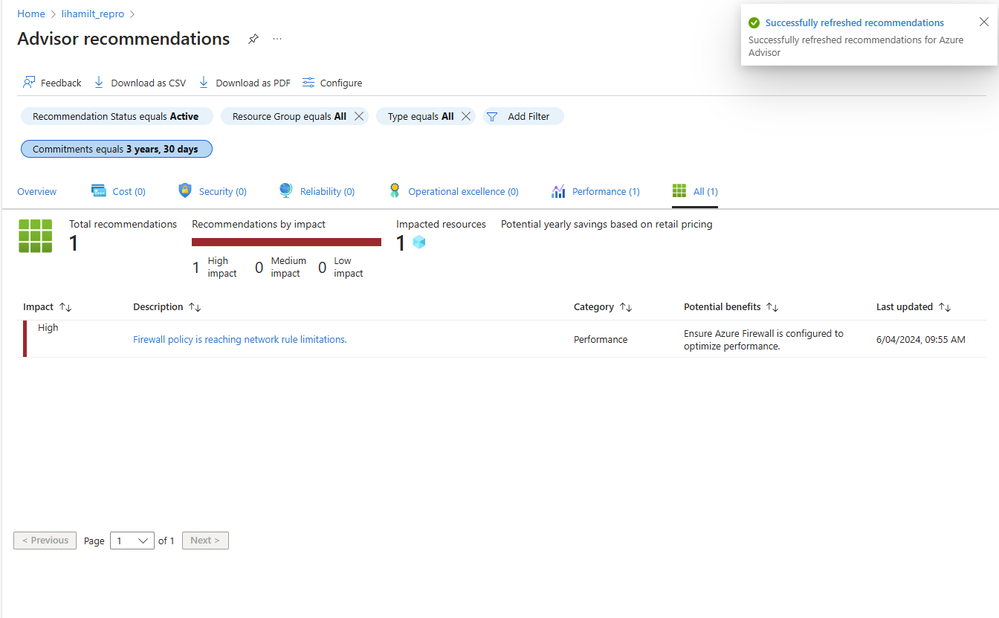
Task: Click the Next page button
Action: click(205, 540)
